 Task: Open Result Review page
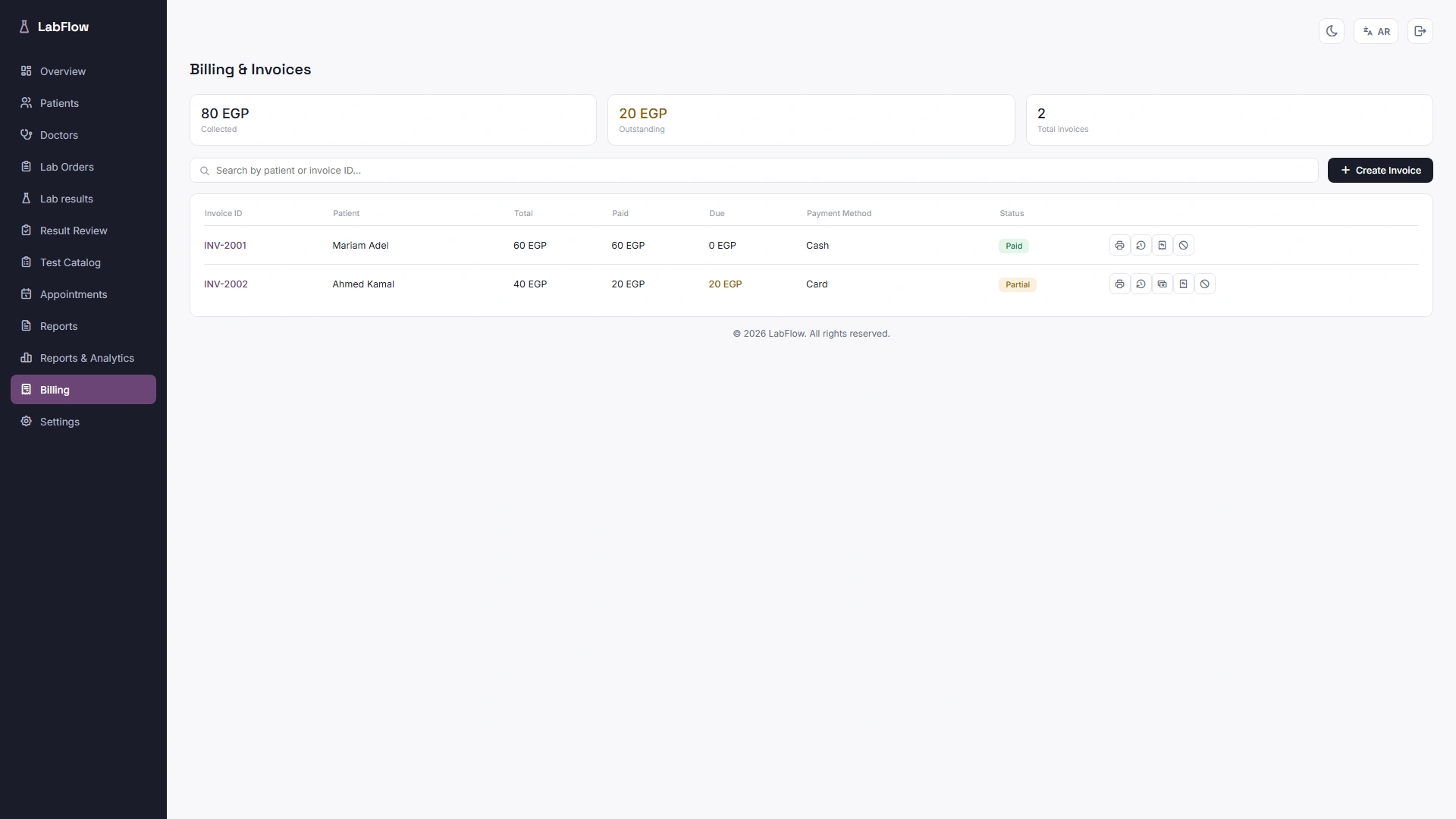point(83,231)
